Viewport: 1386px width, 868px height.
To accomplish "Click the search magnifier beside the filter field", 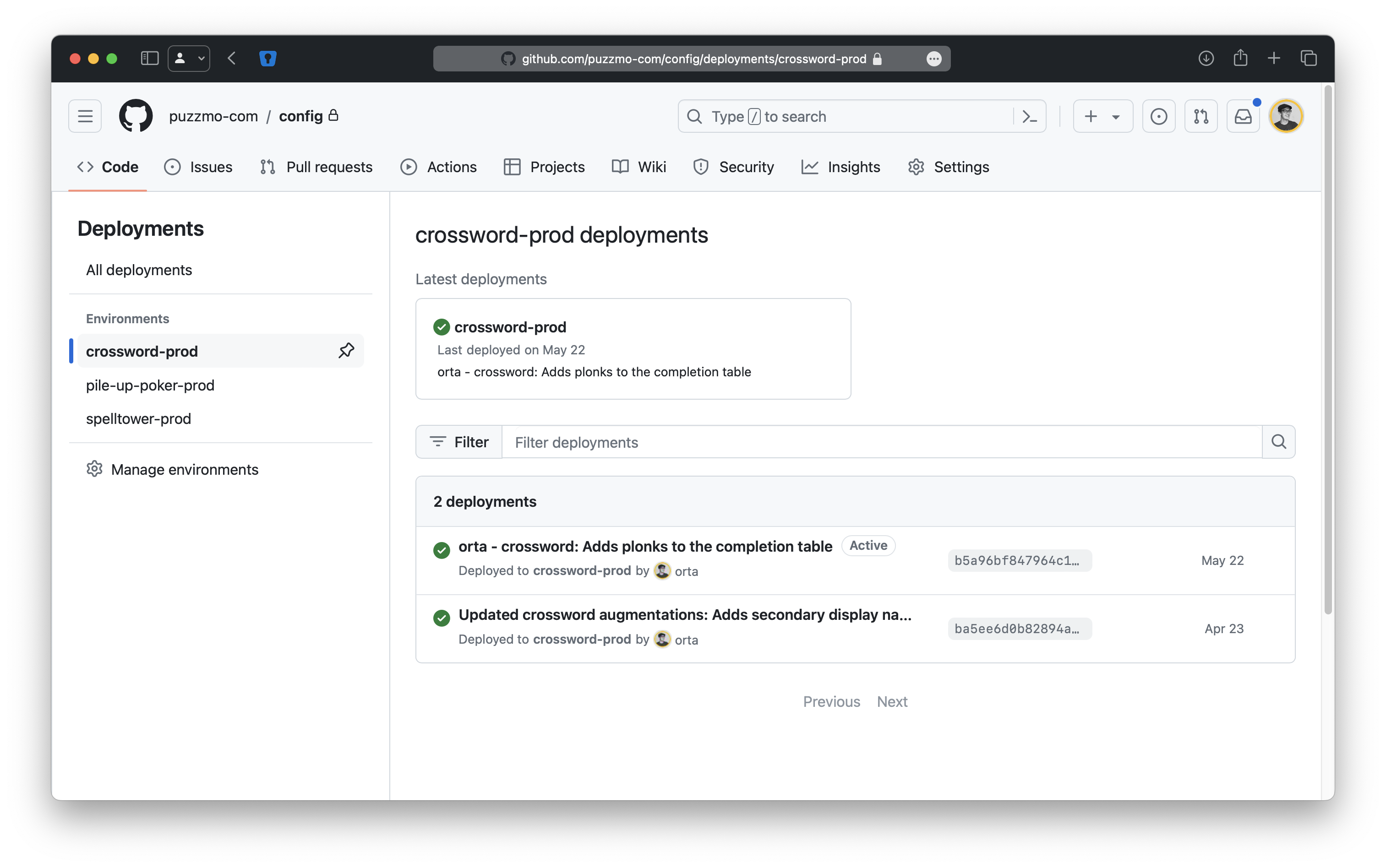I will pyautogui.click(x=1278, y=441).
